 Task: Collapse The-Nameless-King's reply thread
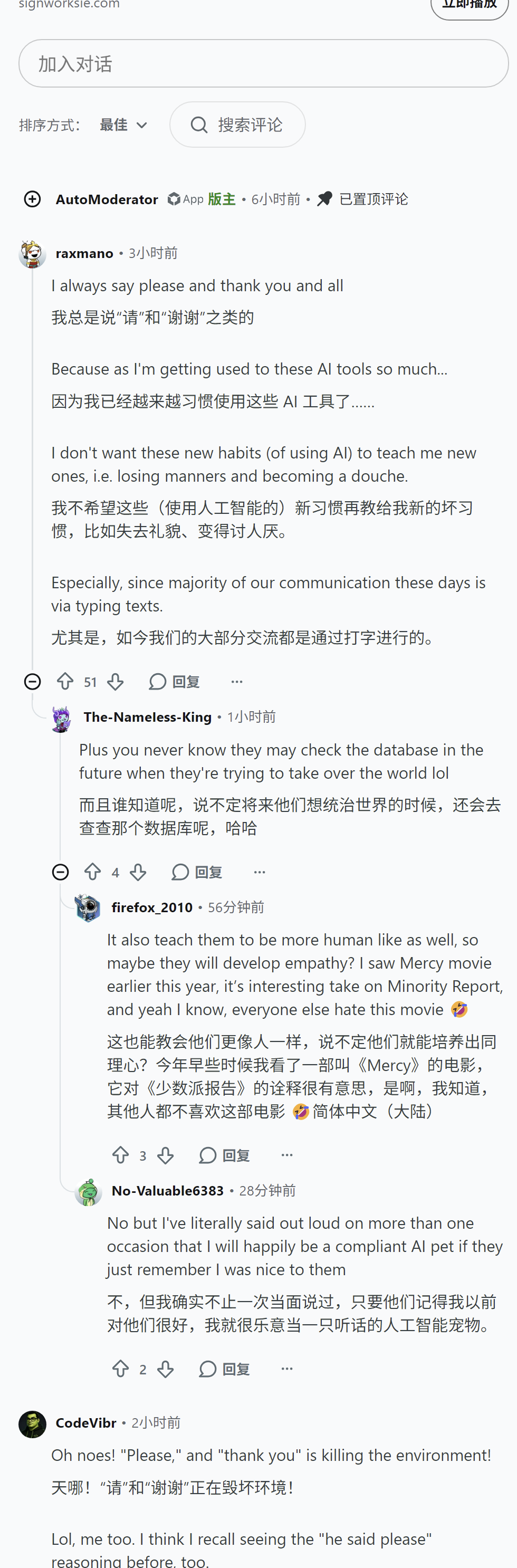[60, 872]
